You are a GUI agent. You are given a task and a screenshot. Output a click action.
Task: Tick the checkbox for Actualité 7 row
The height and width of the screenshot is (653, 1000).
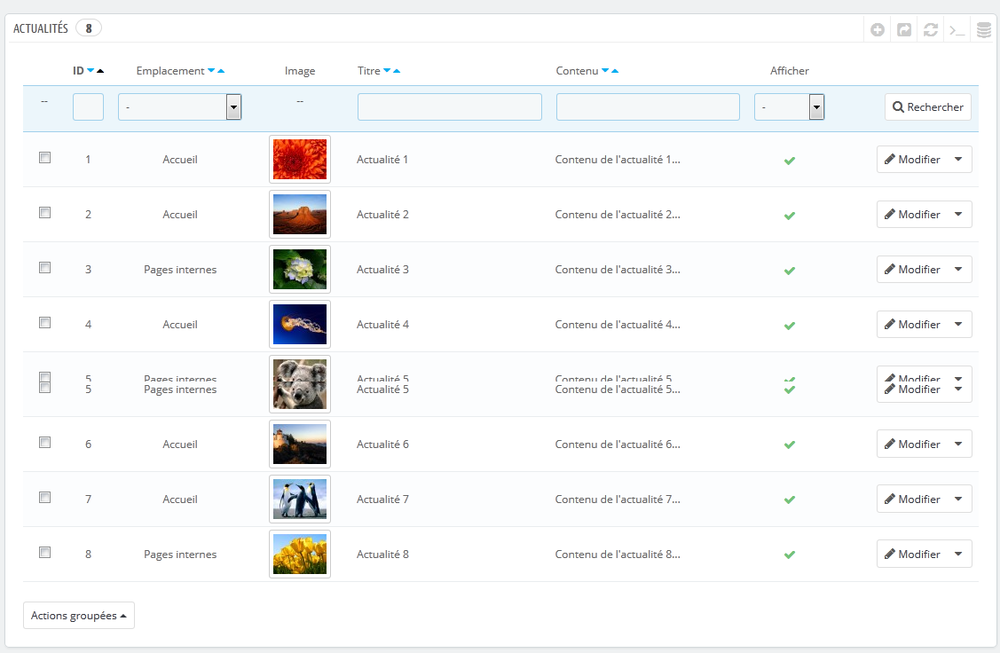click(45, 497)
